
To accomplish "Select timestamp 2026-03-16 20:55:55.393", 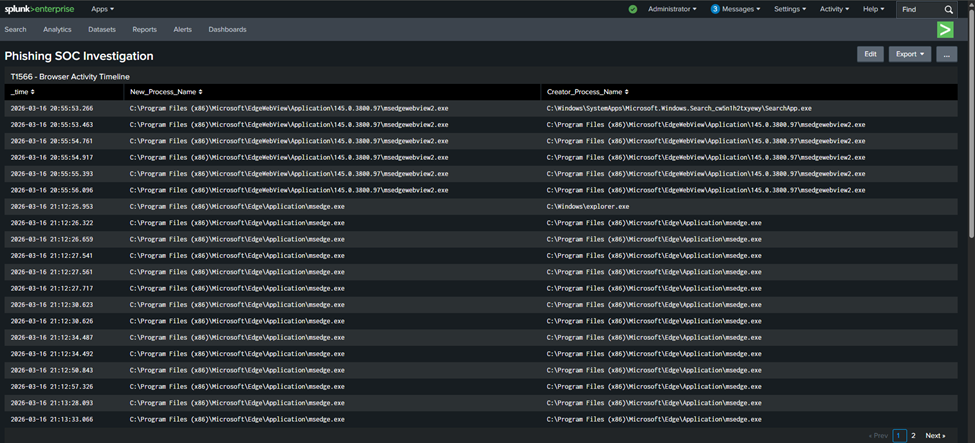I will click(52, 173).
